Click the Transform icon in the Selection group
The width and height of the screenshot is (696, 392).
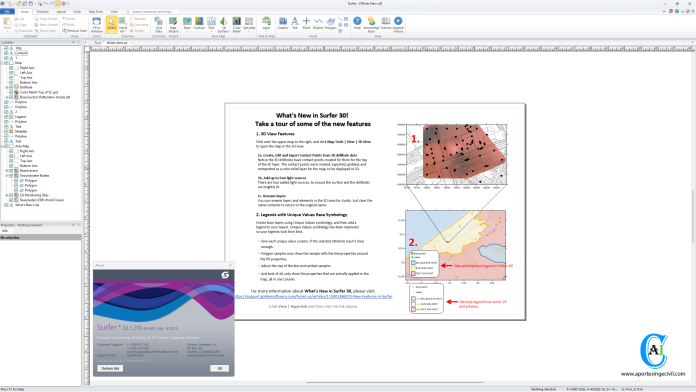point(132,25)
